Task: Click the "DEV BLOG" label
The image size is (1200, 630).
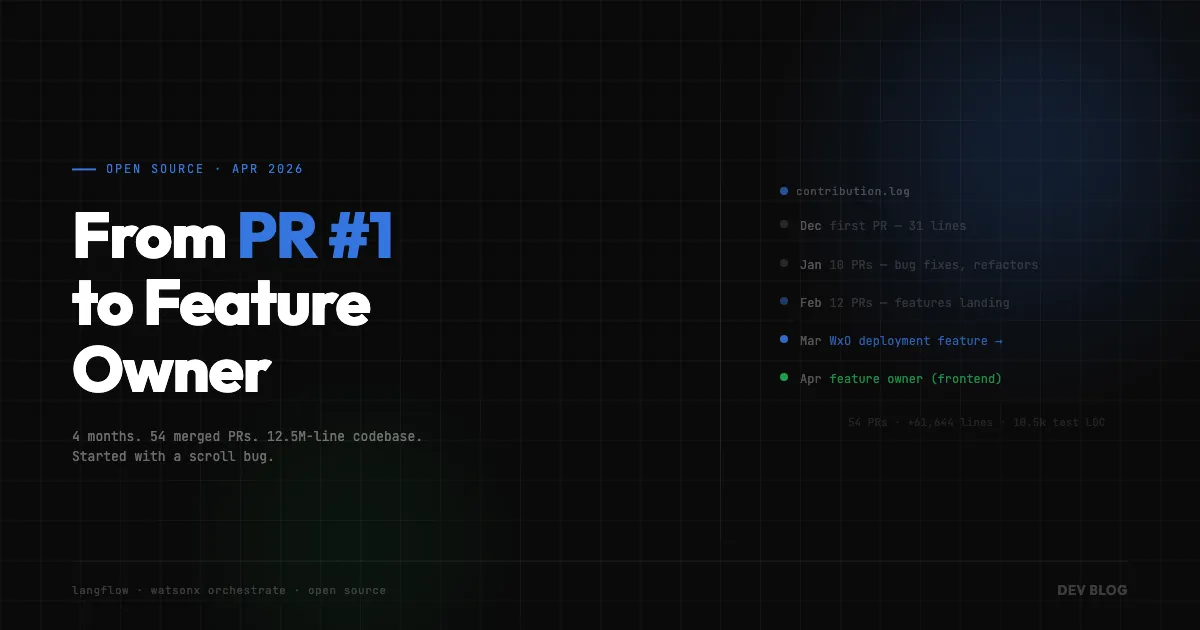Action: pos(1092,590)
